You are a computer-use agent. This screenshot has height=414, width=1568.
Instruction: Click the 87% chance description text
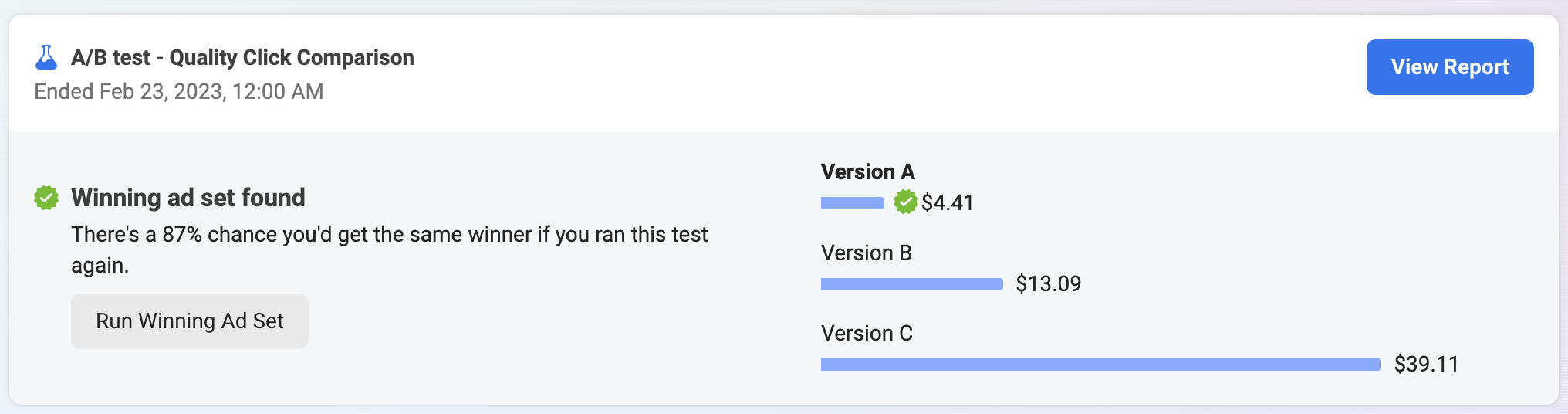tap(390, 249)
